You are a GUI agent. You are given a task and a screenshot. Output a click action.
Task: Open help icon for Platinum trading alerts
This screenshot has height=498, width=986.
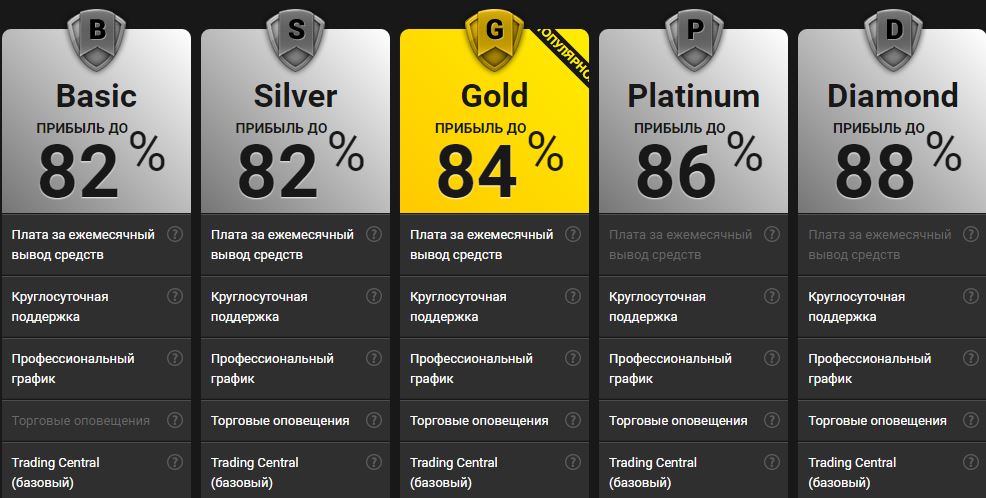pyautogui.click(x=772, y=420)
